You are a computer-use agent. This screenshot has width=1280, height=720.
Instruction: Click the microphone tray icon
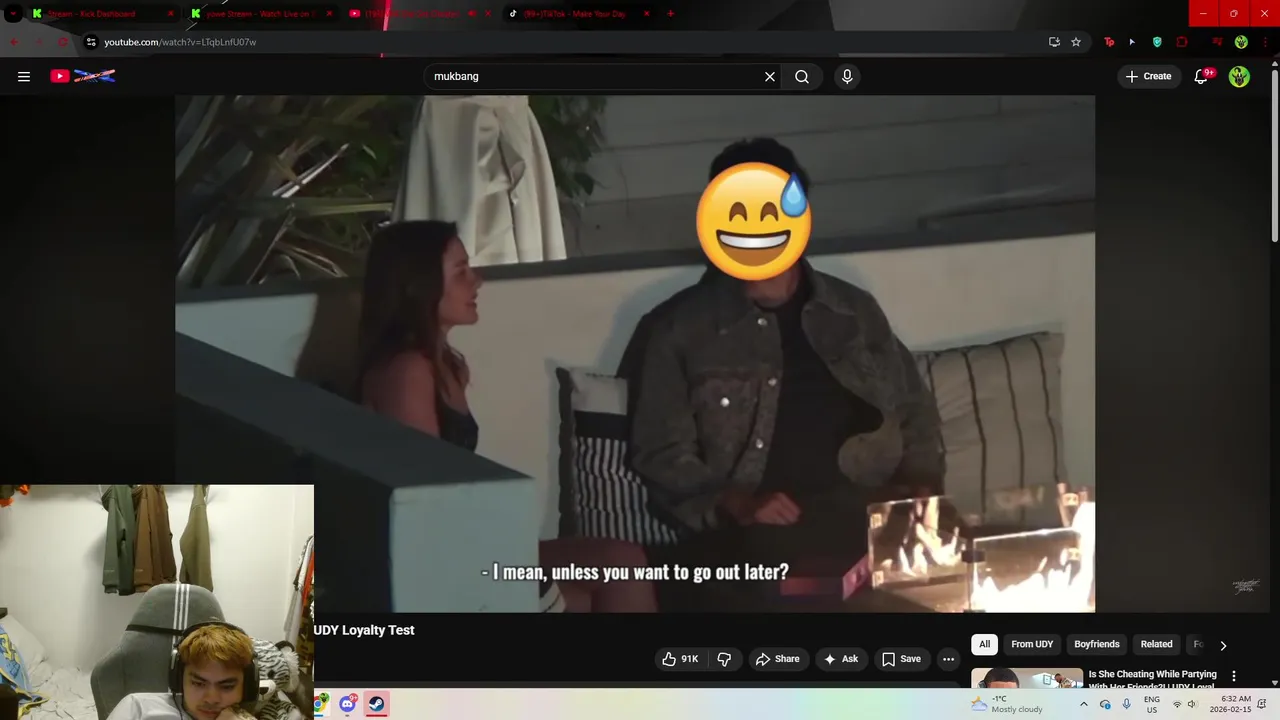1127,704
